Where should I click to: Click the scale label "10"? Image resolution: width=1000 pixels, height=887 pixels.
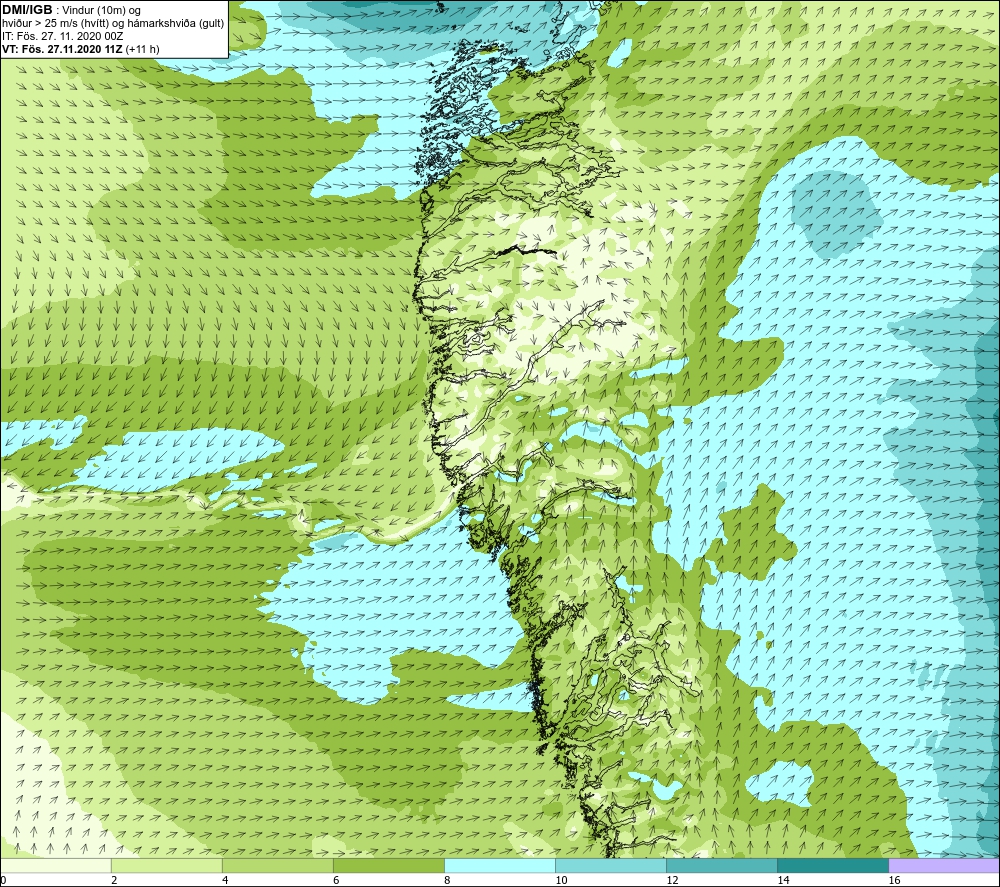[x=561, y=881]
